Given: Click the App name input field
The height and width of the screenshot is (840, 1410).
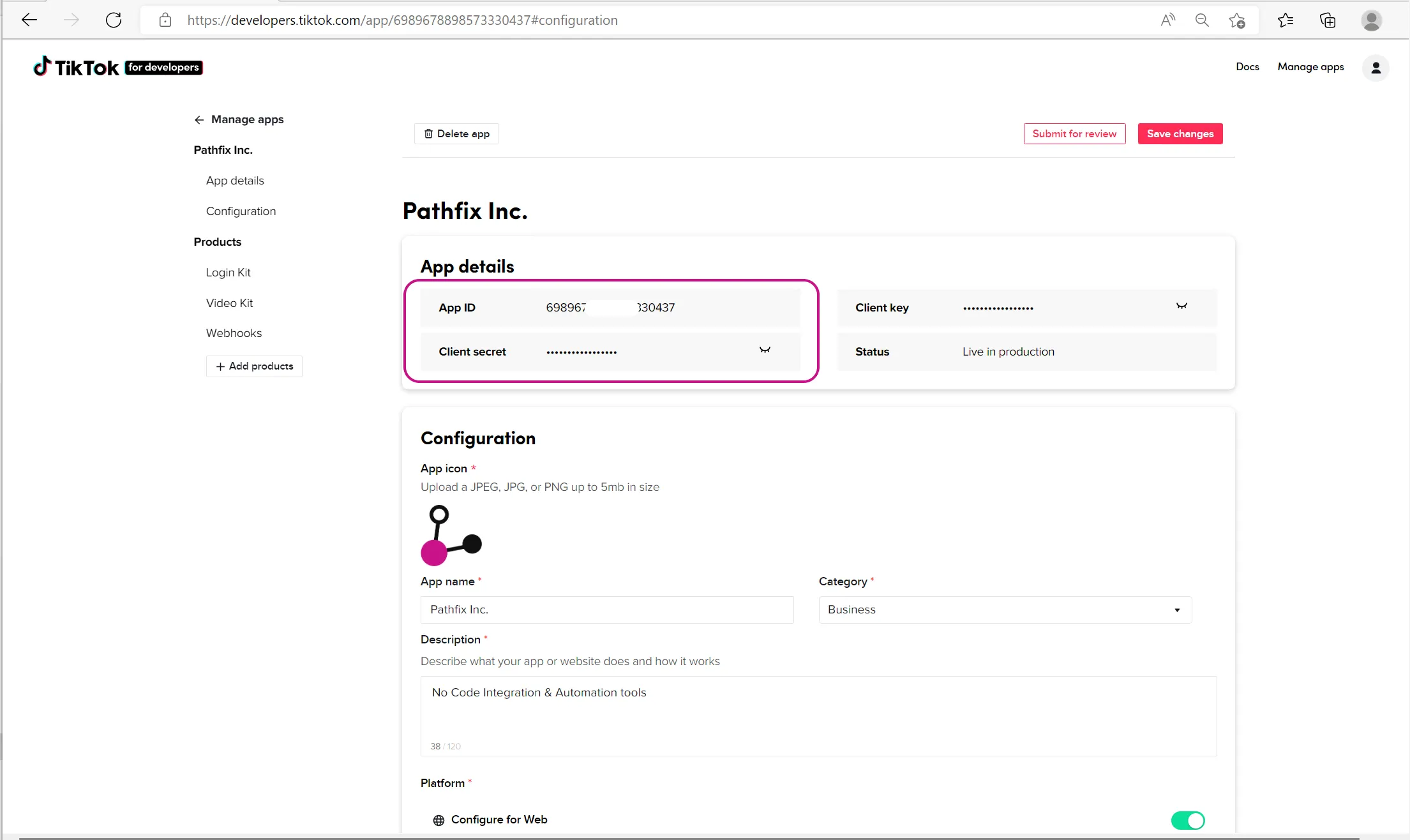Looking at the screenshot, I should coord(607,610).
